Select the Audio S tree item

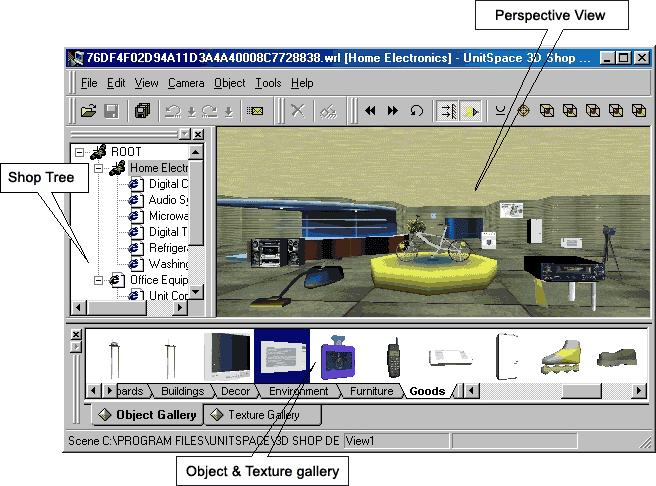point(168,200)
